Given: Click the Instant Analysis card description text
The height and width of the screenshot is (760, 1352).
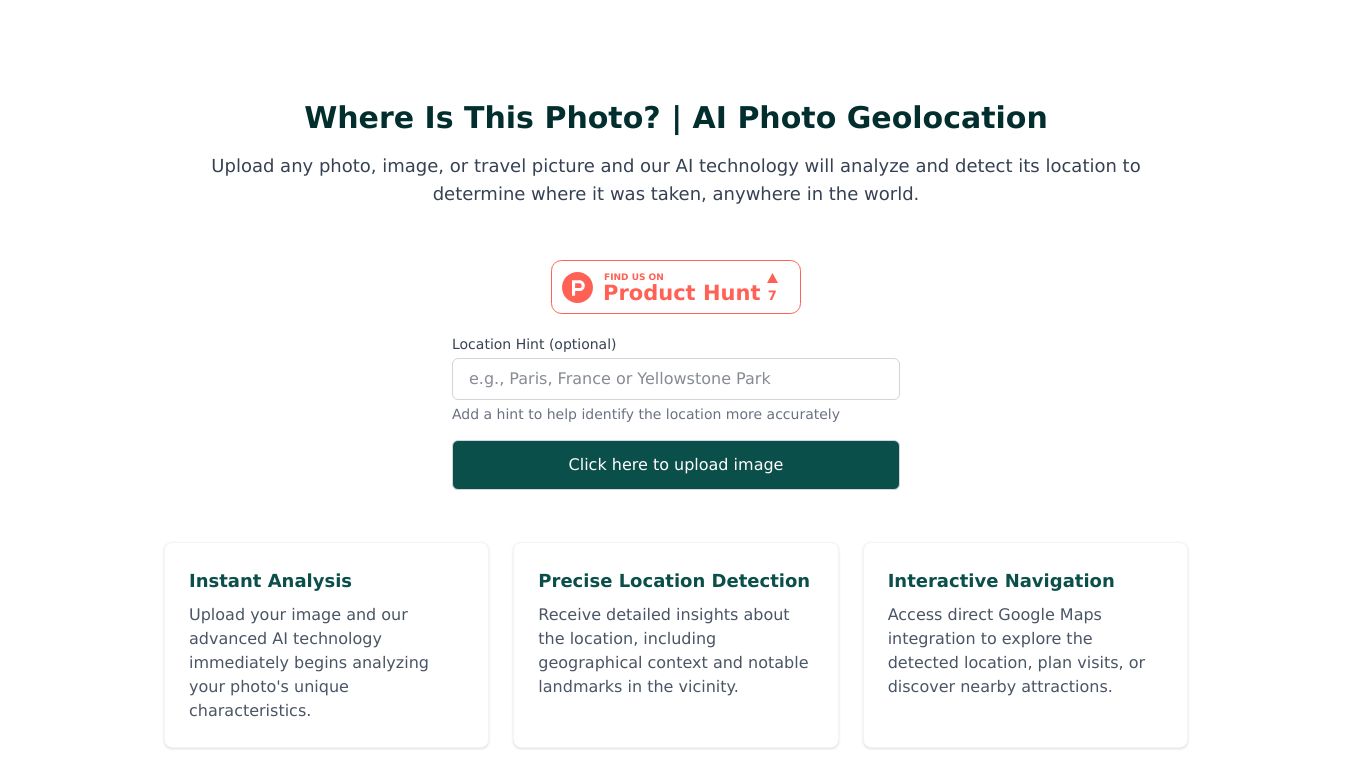Looking at the screenshot, I should pyautogui.click(x=308, y=662).
